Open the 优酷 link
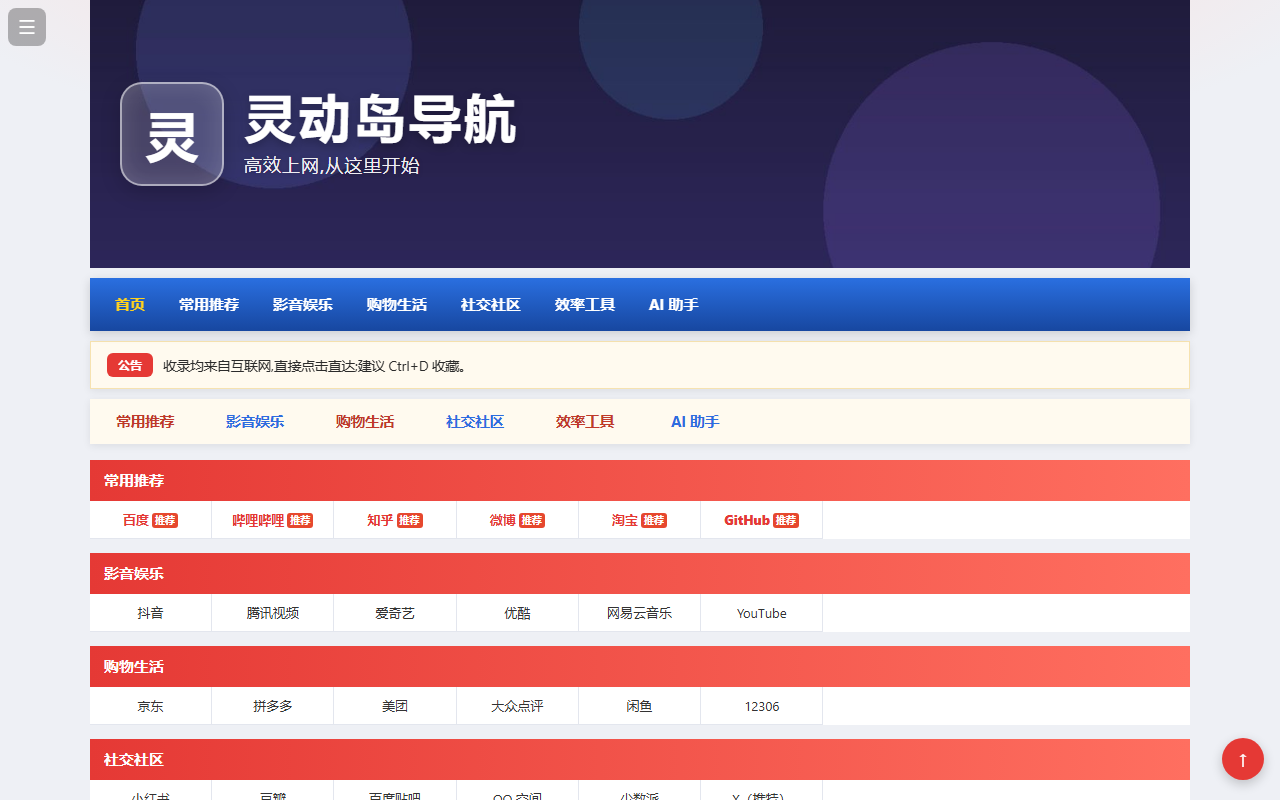 (x=517, y=613)
